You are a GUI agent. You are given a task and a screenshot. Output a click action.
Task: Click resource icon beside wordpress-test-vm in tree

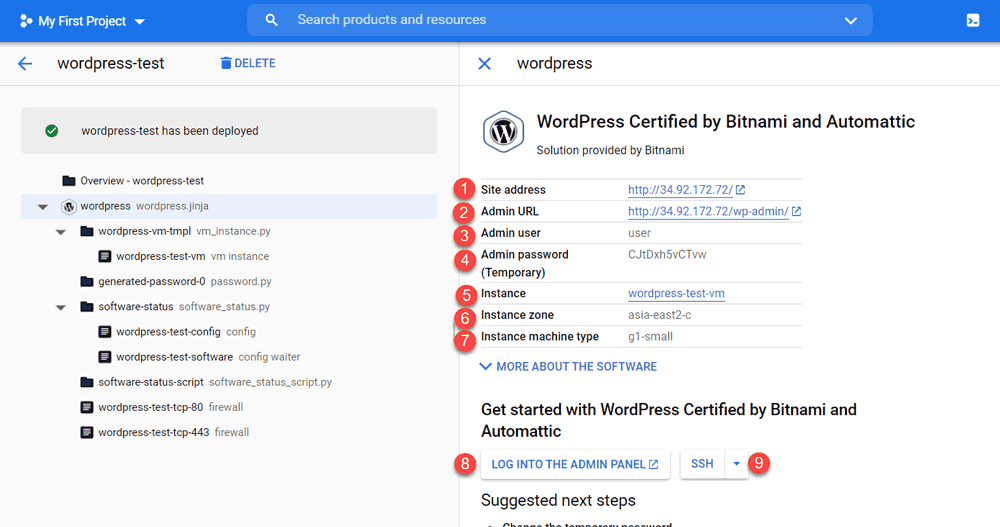tap(105, 256)
